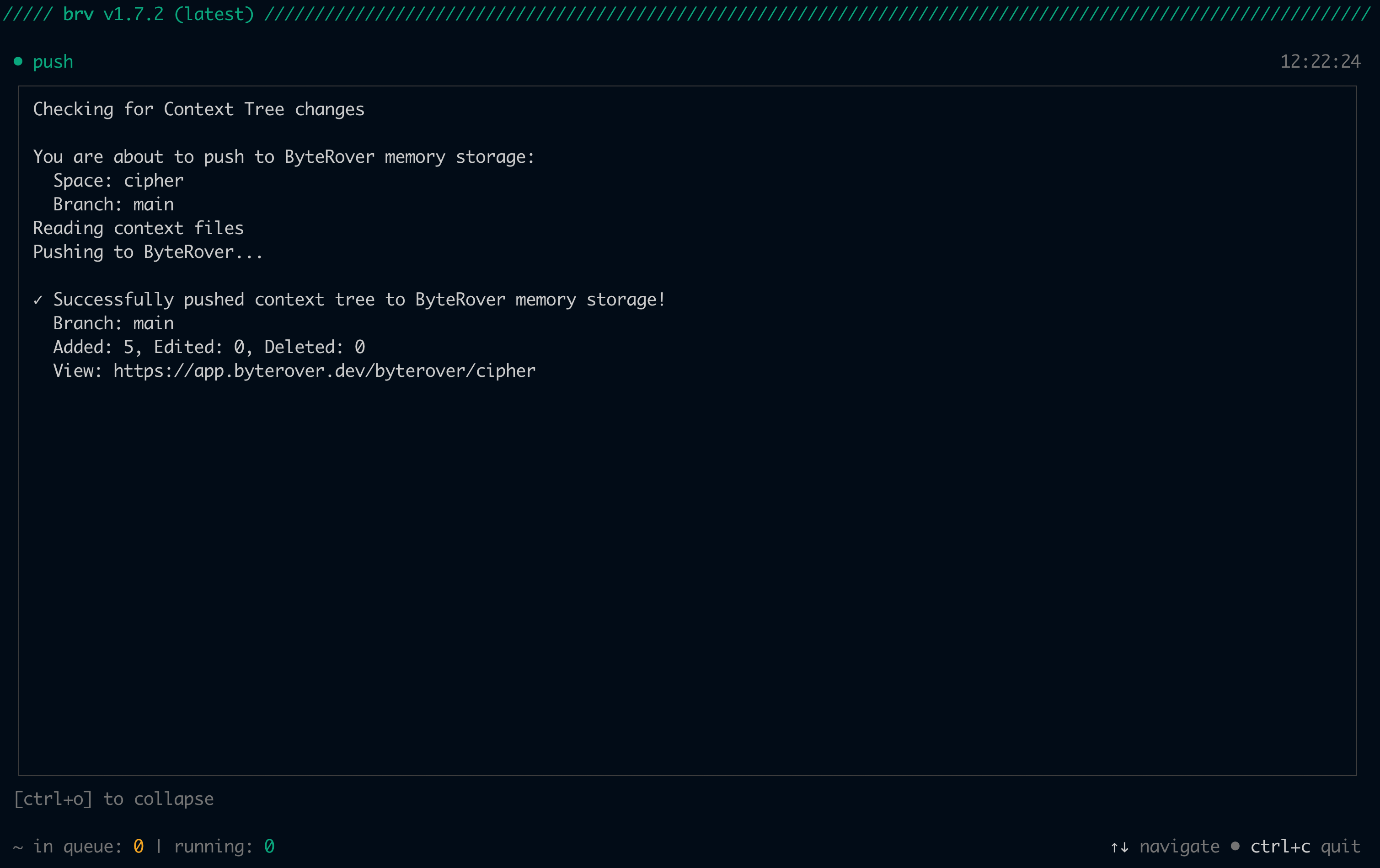Click the Added: 5, Edited: 0 summary line
The height and width of the screenshot is (868, 1380).
point(209,347)
